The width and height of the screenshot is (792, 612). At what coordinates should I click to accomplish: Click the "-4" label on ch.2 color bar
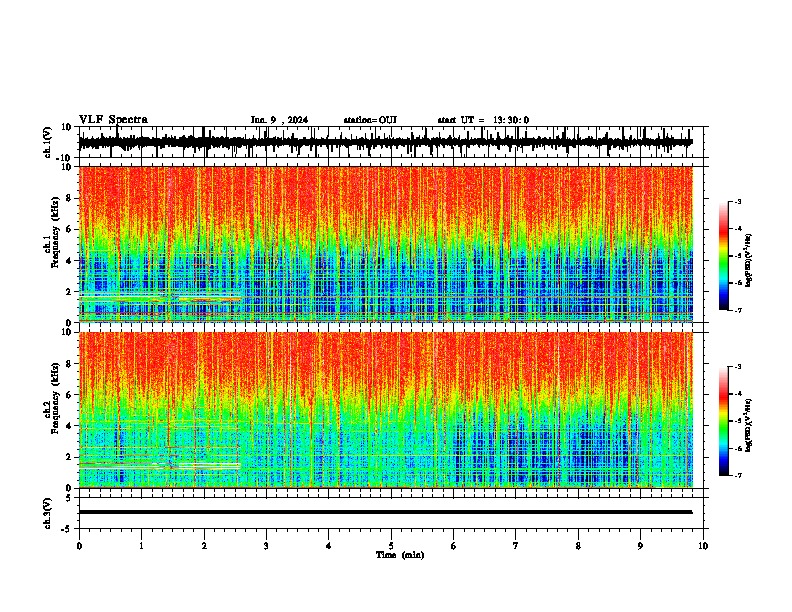coord(737,394)
